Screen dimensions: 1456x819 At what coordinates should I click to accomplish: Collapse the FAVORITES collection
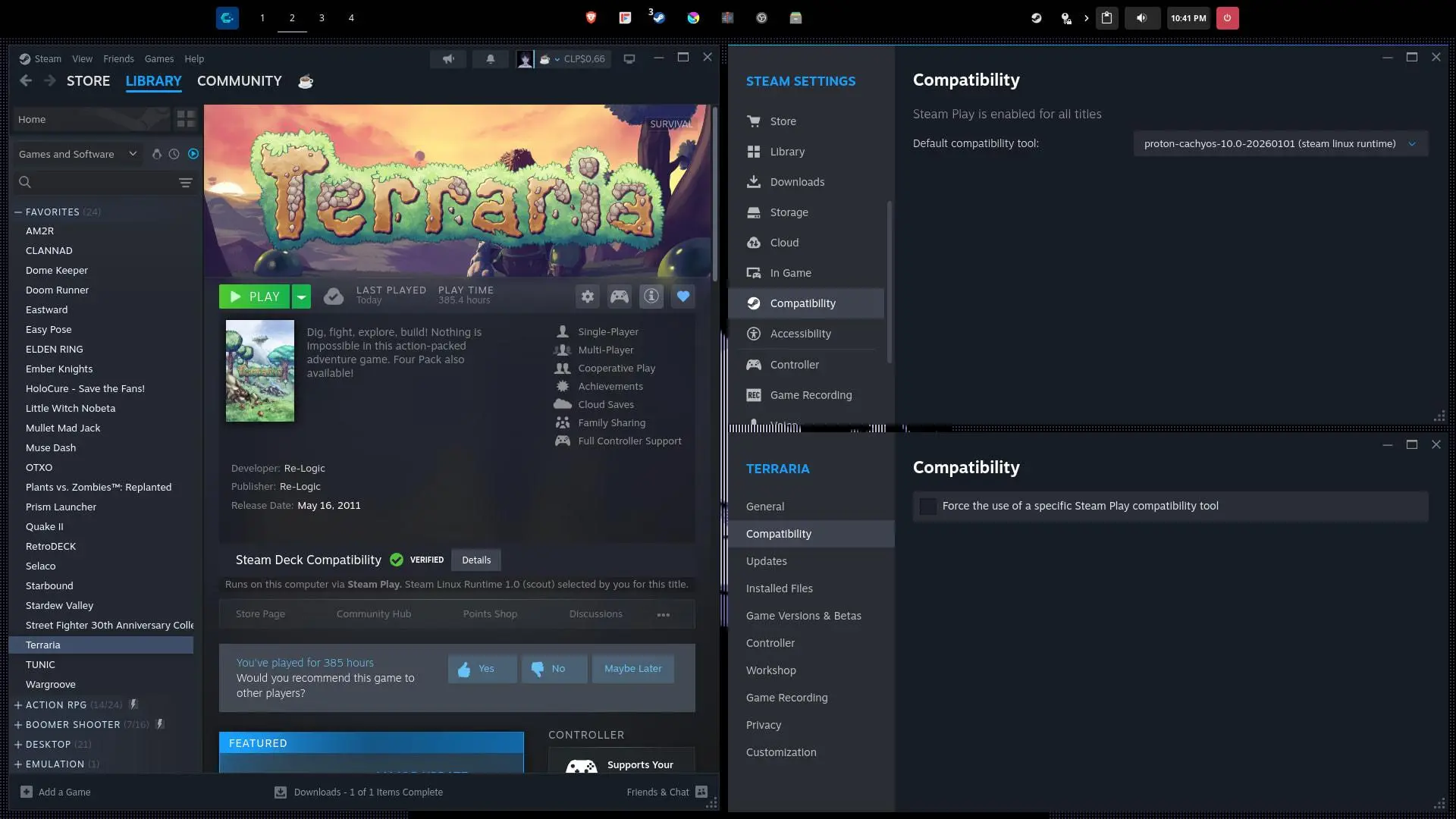[x=18, y=212]
